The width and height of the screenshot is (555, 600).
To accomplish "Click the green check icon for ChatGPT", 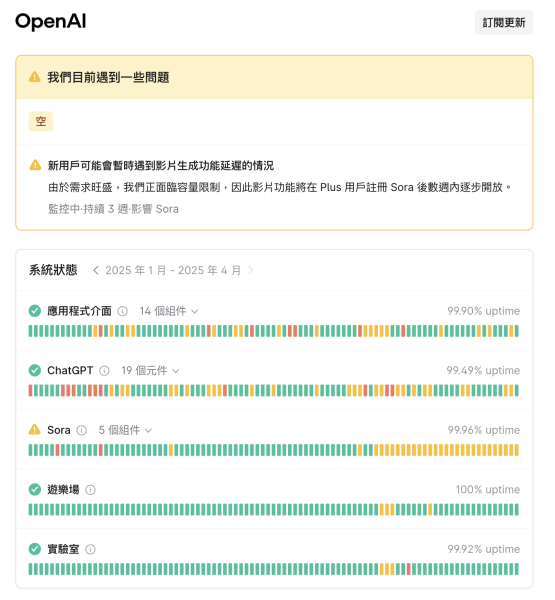I will pyautogui.click(x=35, y=370).
